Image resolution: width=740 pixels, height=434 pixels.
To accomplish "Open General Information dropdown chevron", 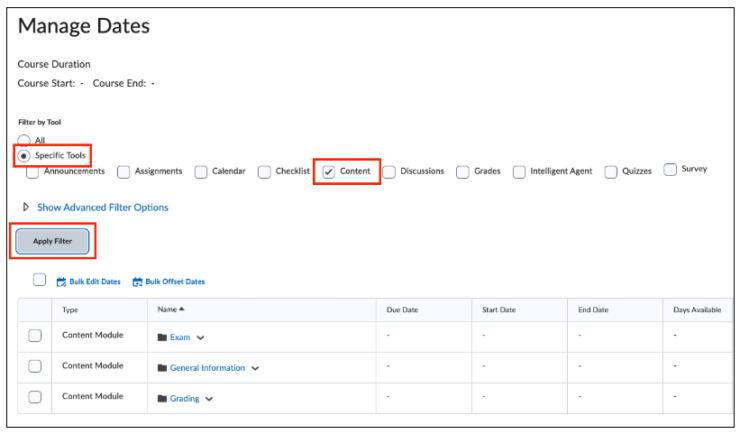I will pyautogui.click(x=255, y=368).
